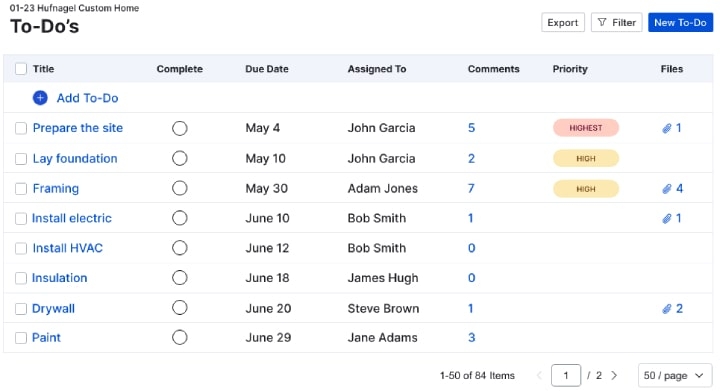Screen dimensions: 720x391
Task: Mark Install electric complete using its circle
Action: (180, 218)
